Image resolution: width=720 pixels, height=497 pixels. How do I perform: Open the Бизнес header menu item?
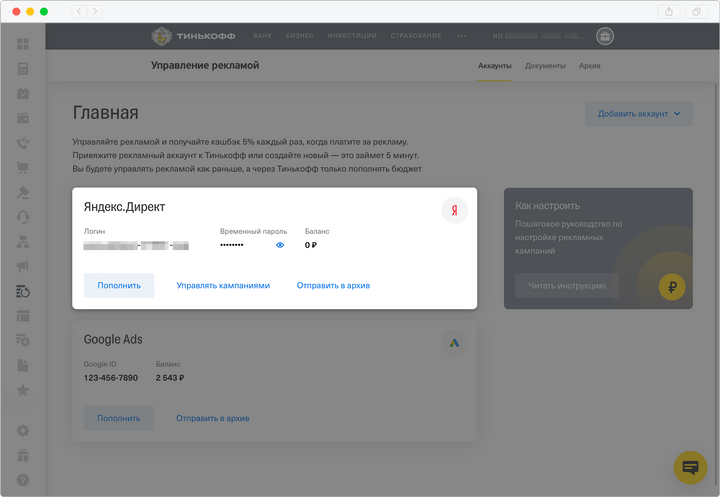coord(300,36)
